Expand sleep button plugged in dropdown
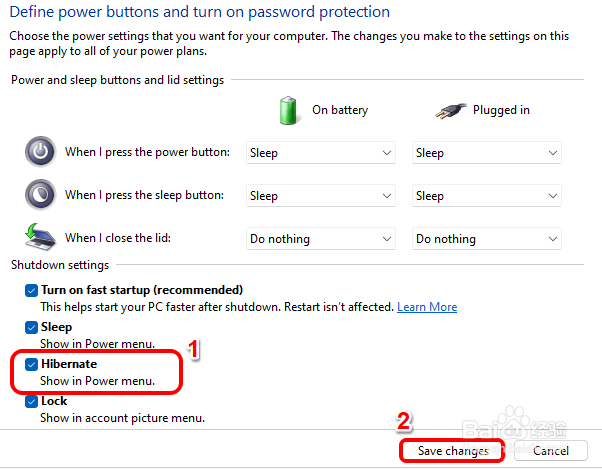This screenshot has height=470, width=602. tap(486, 196)
